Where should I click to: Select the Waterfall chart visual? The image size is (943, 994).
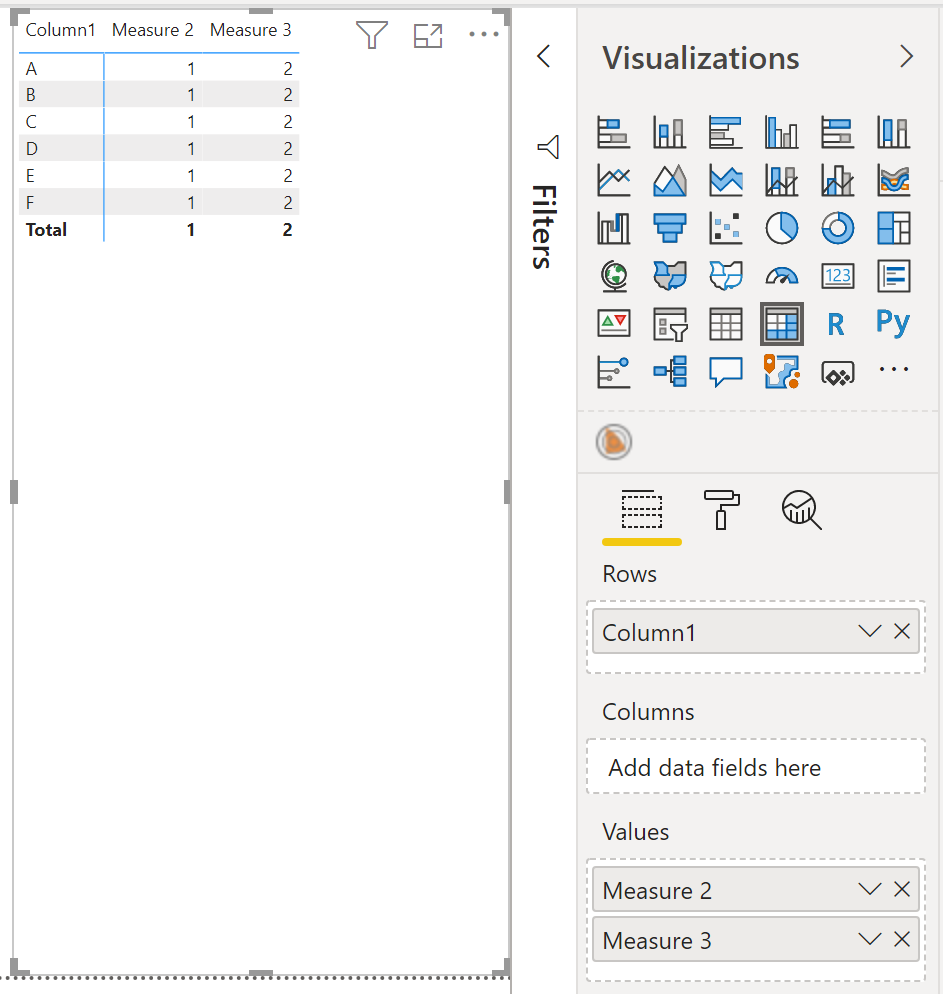click(613, 228)
